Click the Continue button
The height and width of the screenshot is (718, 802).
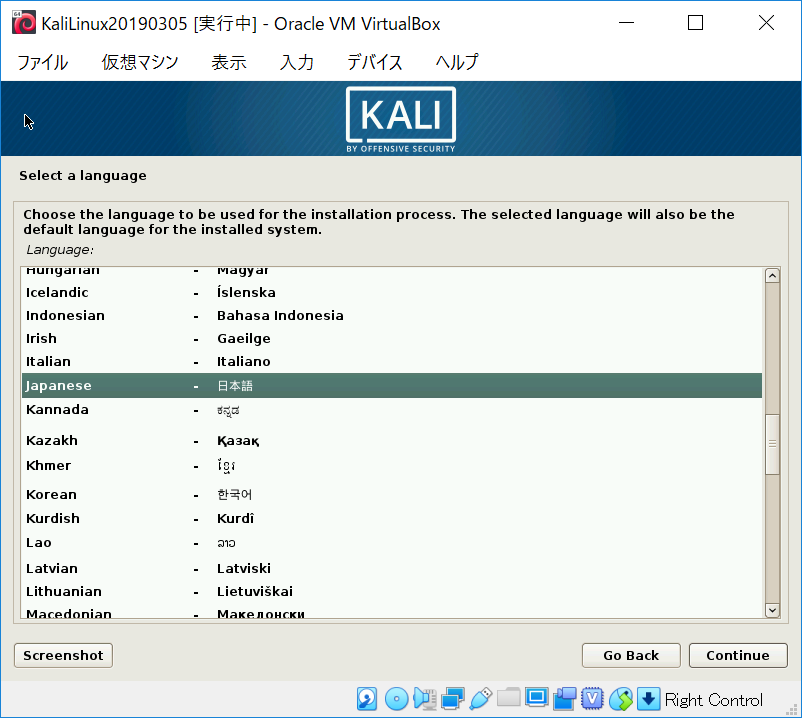738,656
